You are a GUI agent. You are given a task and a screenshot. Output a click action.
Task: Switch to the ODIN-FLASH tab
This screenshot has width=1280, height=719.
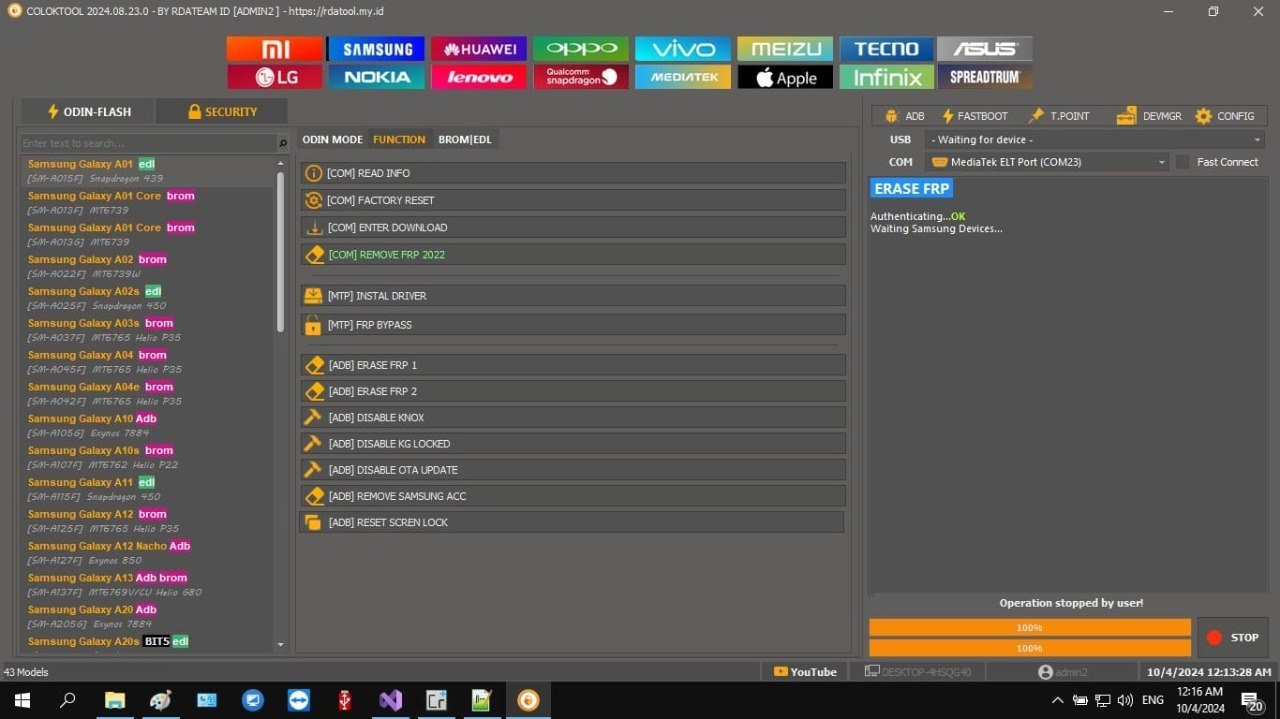click(89, 112)
